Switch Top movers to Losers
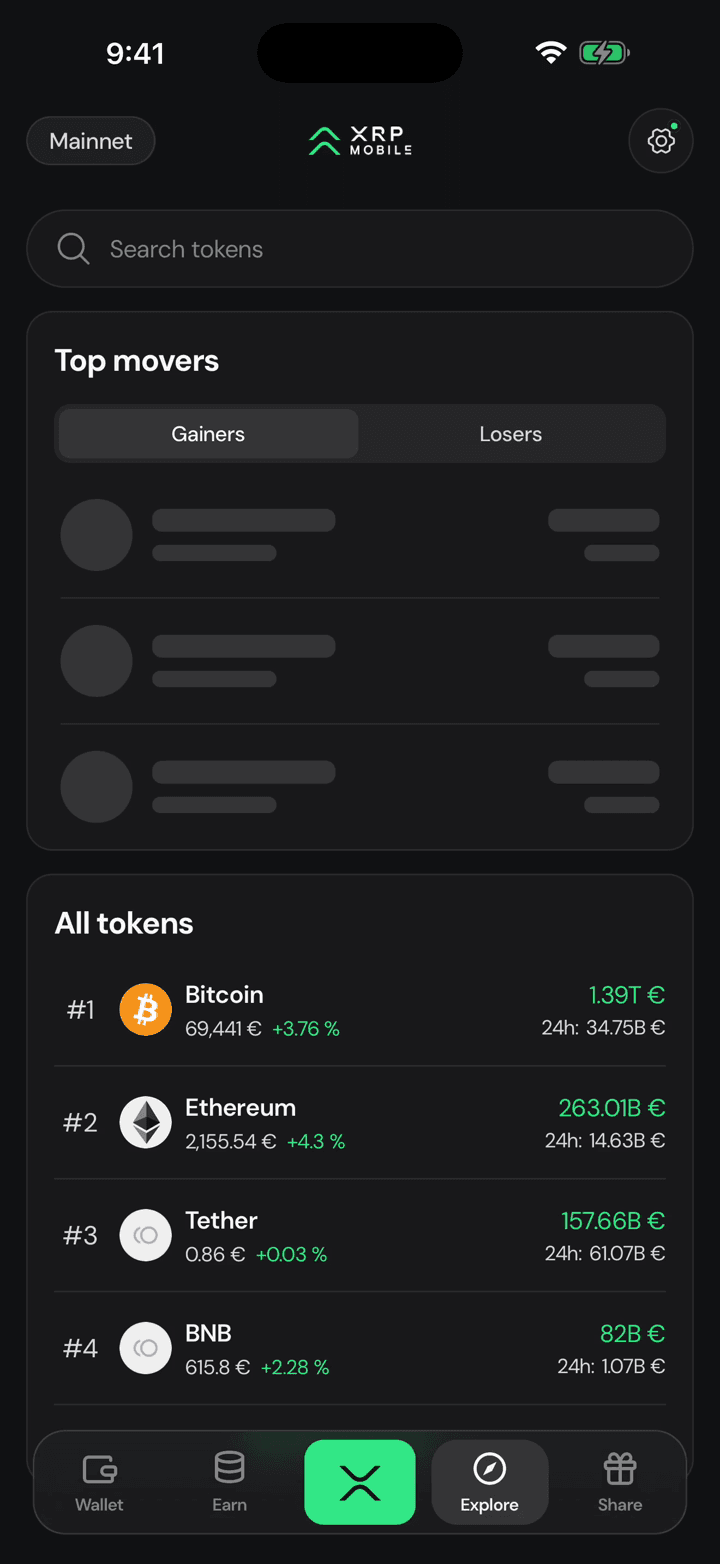The image size is (720, 1564). (511, 434)
